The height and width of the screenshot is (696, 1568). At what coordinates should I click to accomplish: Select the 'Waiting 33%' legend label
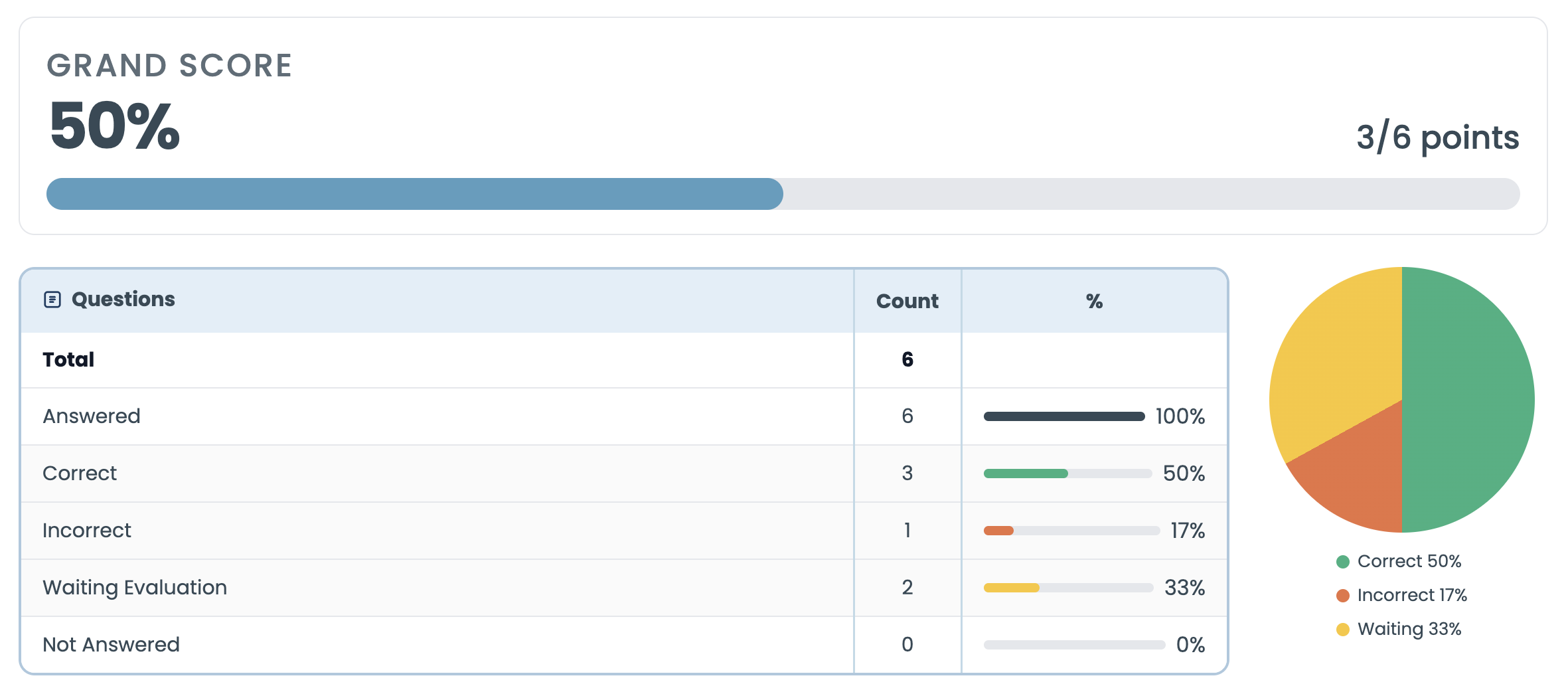pos(1409,629)
